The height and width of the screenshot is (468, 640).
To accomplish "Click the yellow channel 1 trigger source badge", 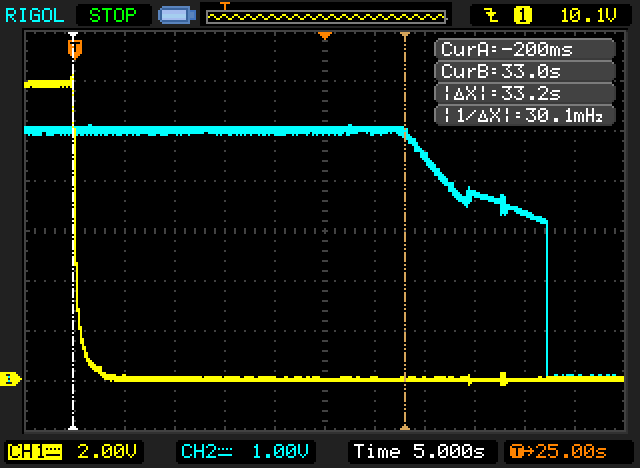I will [x=522, y=16].
